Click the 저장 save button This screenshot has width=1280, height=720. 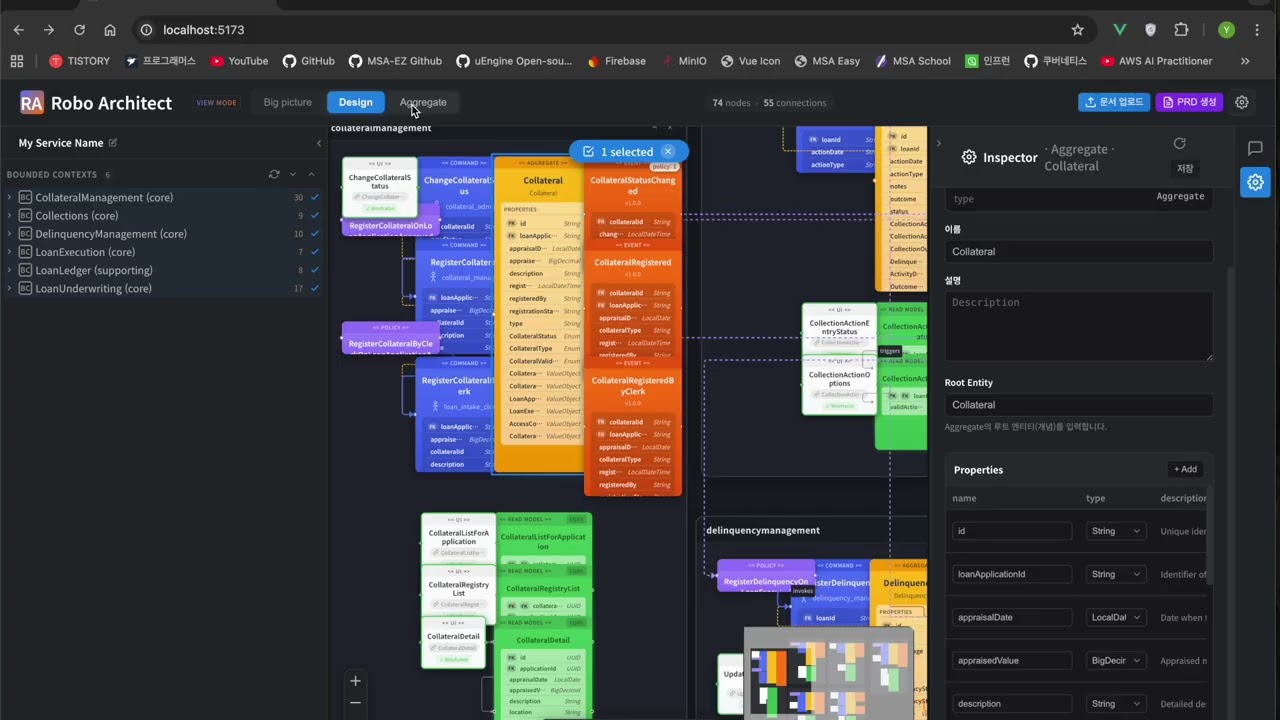pos(1184,168)
